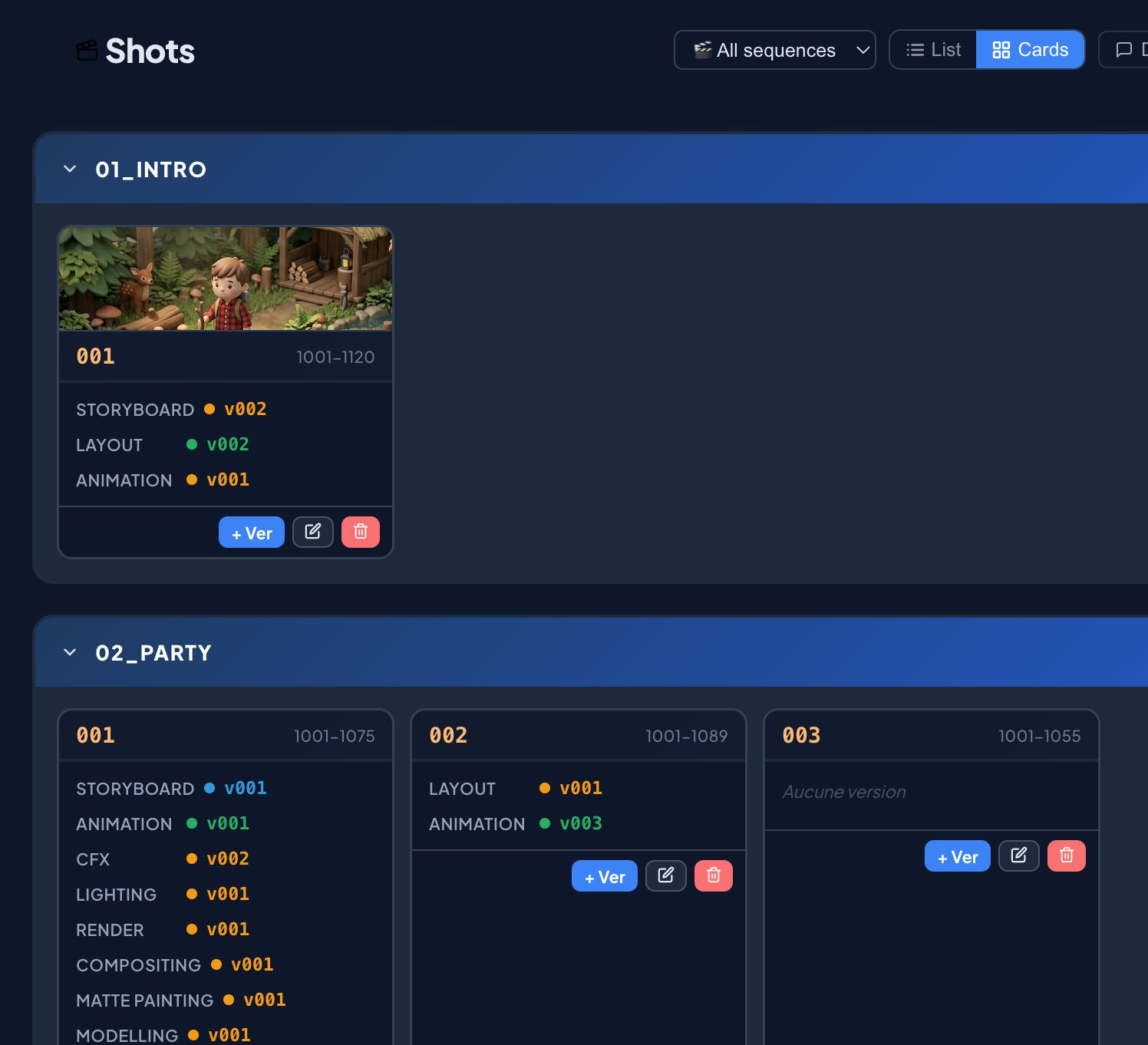Click + Ver on INTRO shot 001
Screen dimensions: 1148x1045
[251, 531]
